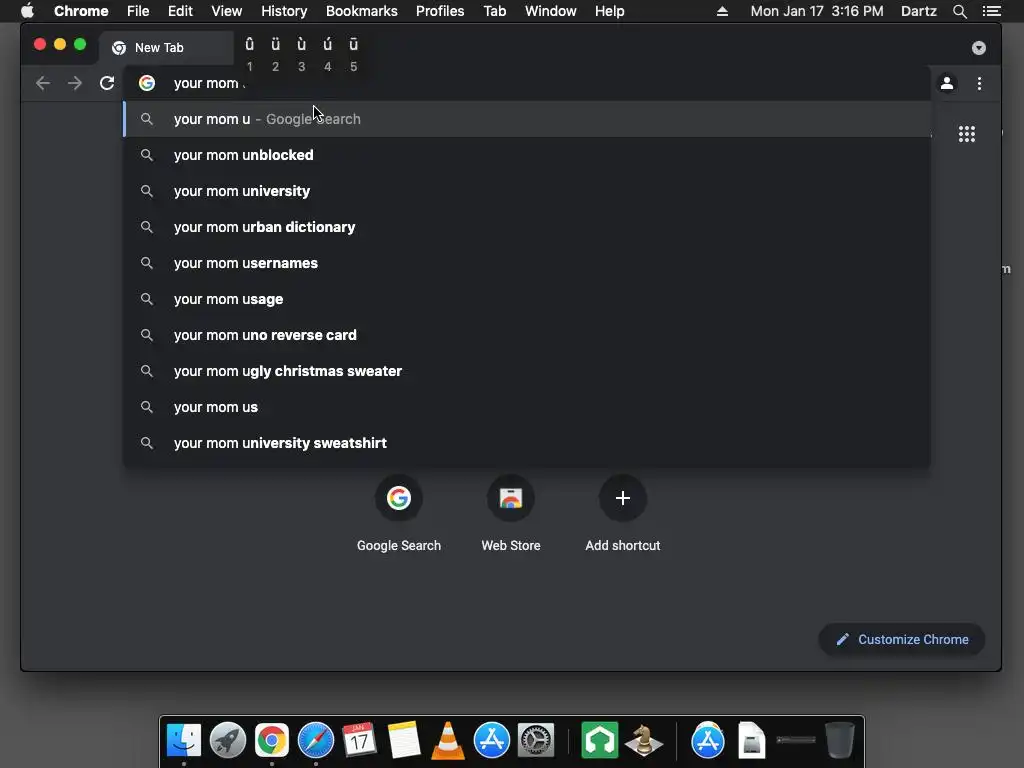1024x768 pixels.
Task: Open Chess from the dock
Action: pos(644,741)
